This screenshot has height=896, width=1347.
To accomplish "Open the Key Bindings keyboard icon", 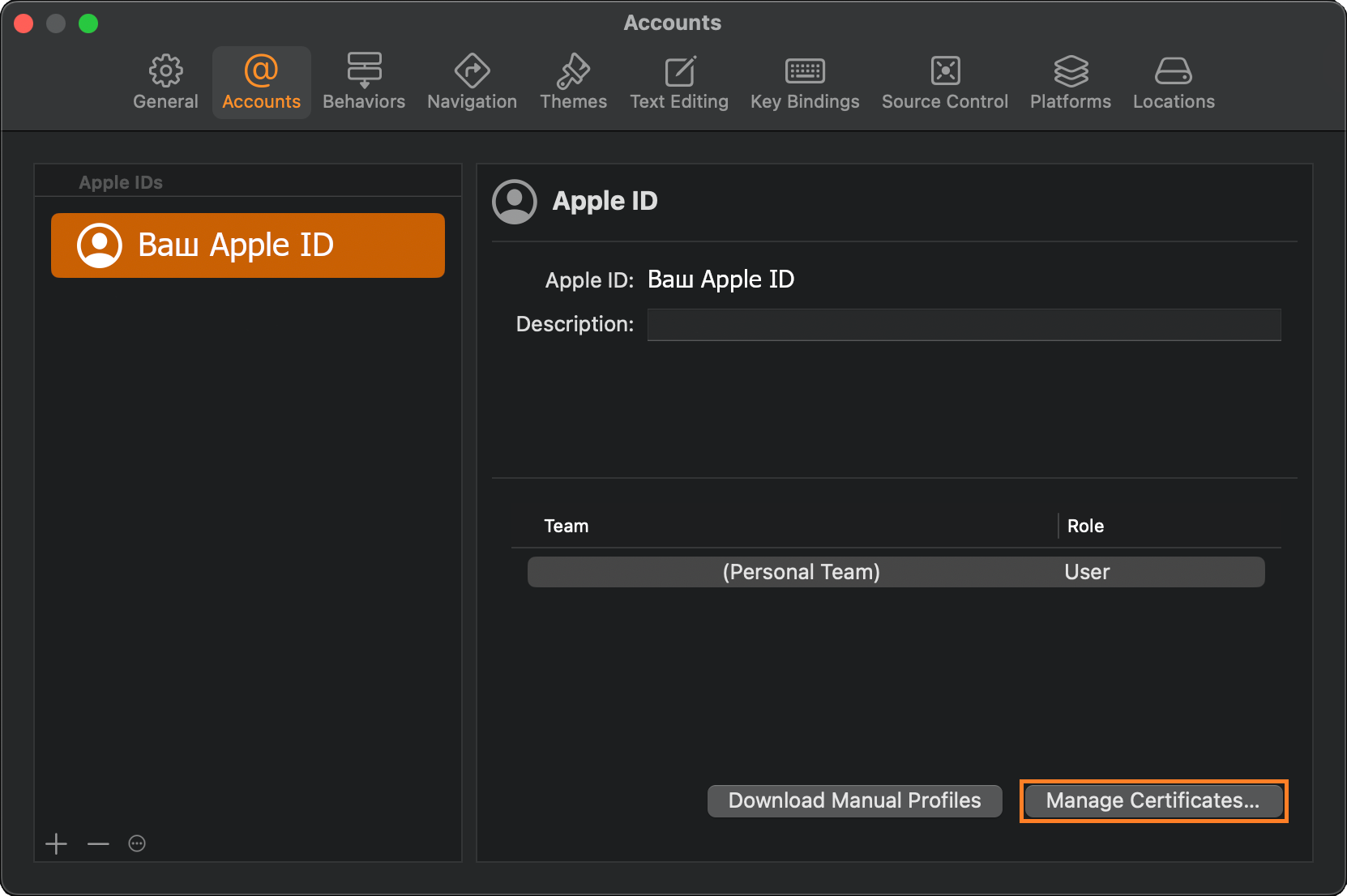I will pyautogui.click(x=805, y=82).
